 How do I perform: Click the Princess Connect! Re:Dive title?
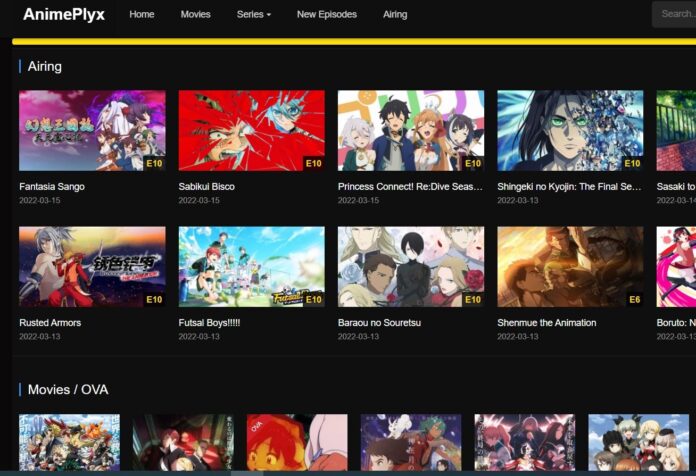pos(410,186)
